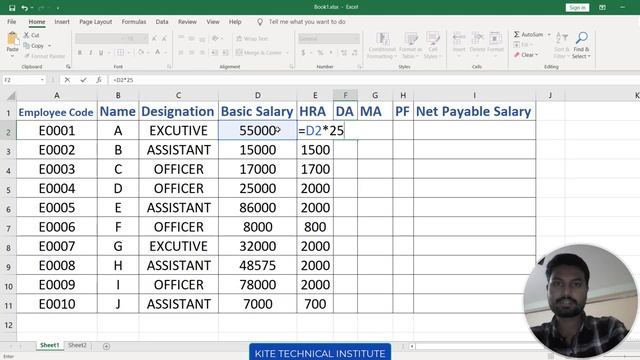The width and height of the screenshot is (640, 360).
Task: Cut the selection with scissors icon
Action: click(x=27, y=36)
